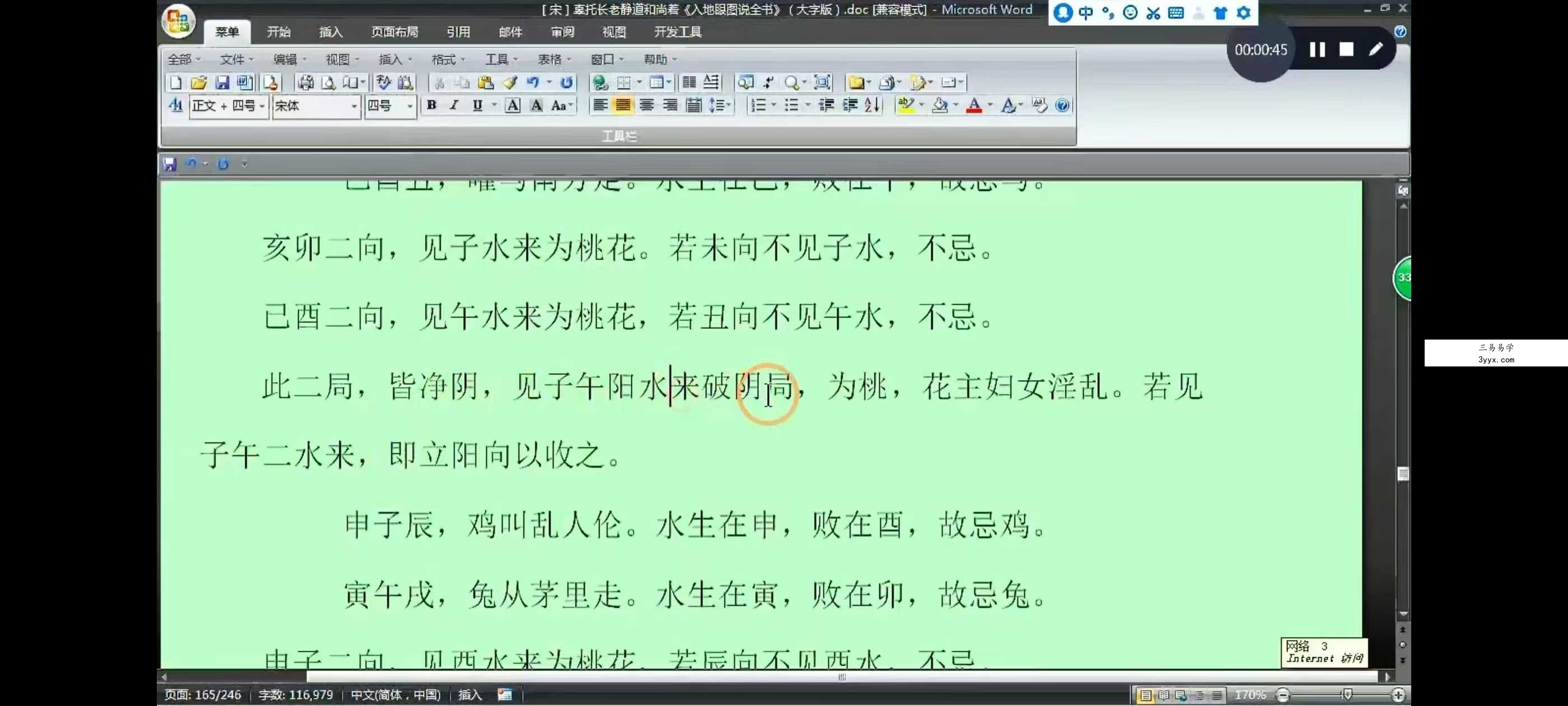Open the Styles pane AA icon
1568x706 pixels.
tap(176, 105)
